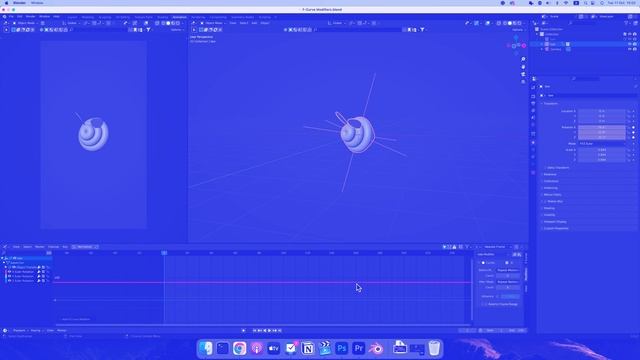640x360 pixels.
Task: Open Graph Editor Key menu
Action: pos(65,247)
